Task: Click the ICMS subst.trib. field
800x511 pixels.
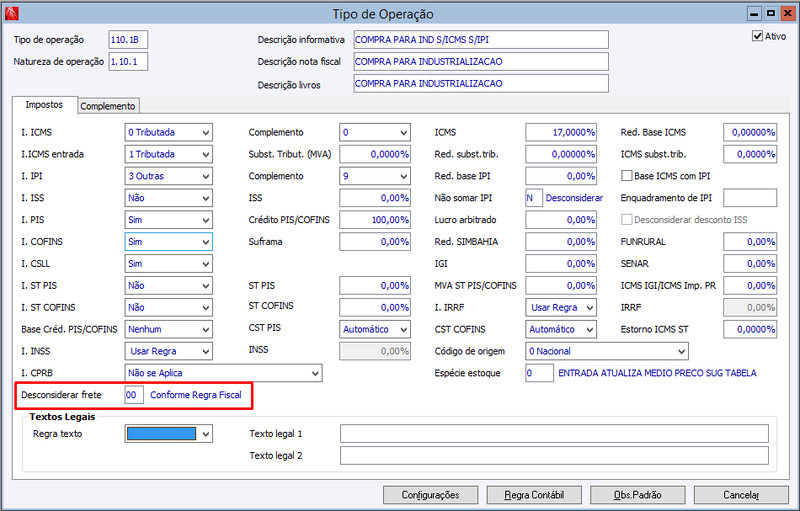Action: [x=750, y=154]
